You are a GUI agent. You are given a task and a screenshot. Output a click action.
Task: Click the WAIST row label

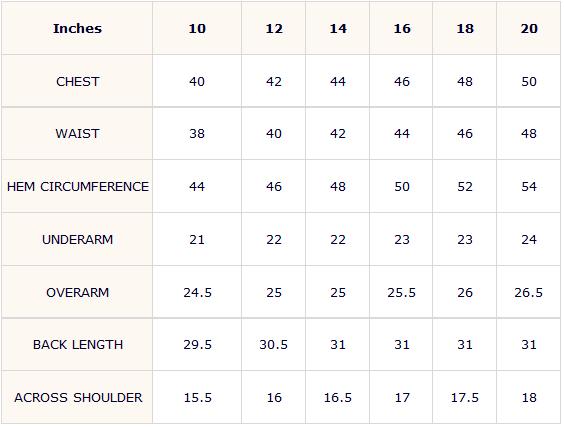[x=77, y=134]
